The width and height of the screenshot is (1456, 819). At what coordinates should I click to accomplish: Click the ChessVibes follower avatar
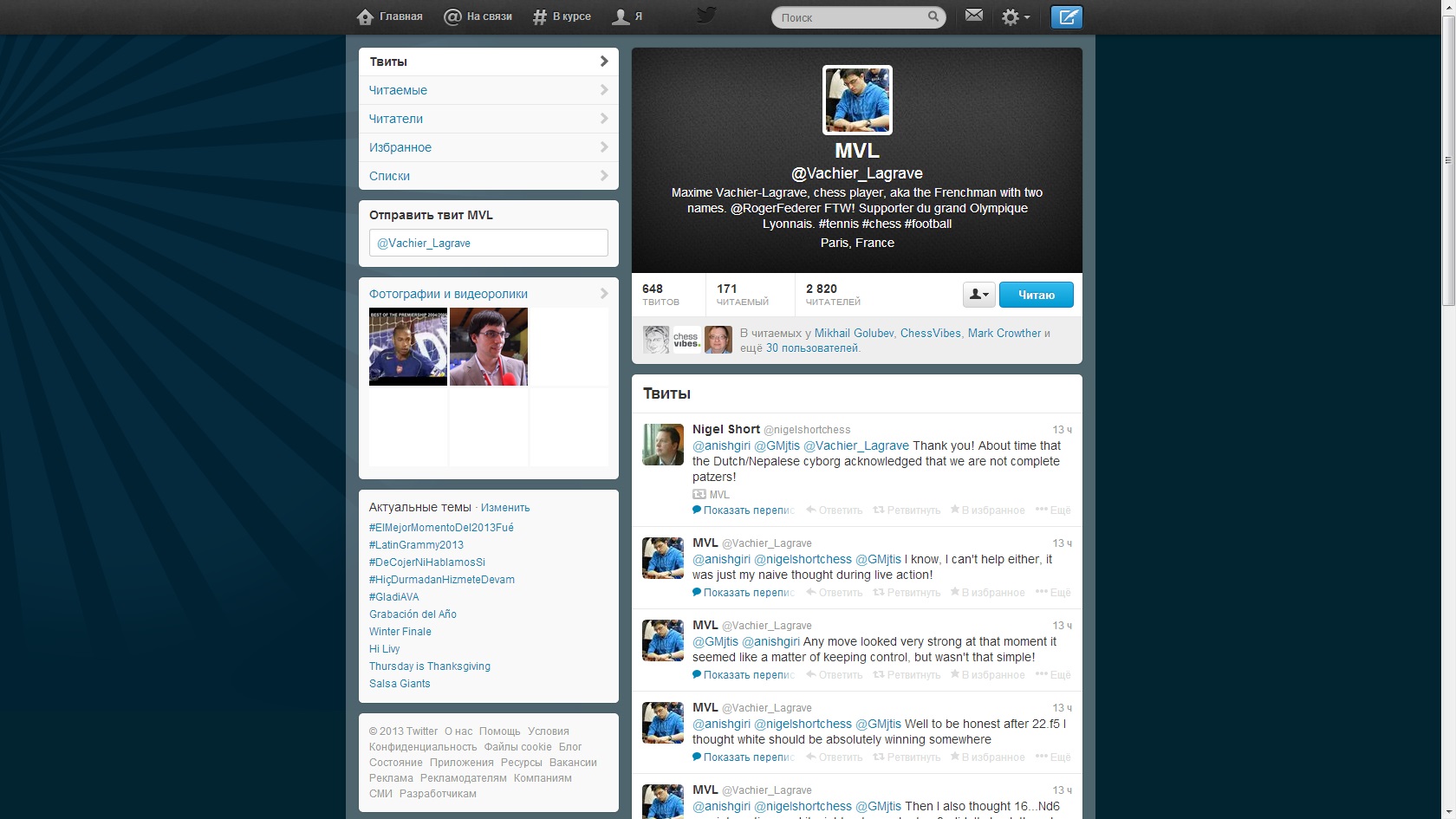[686, 340]
